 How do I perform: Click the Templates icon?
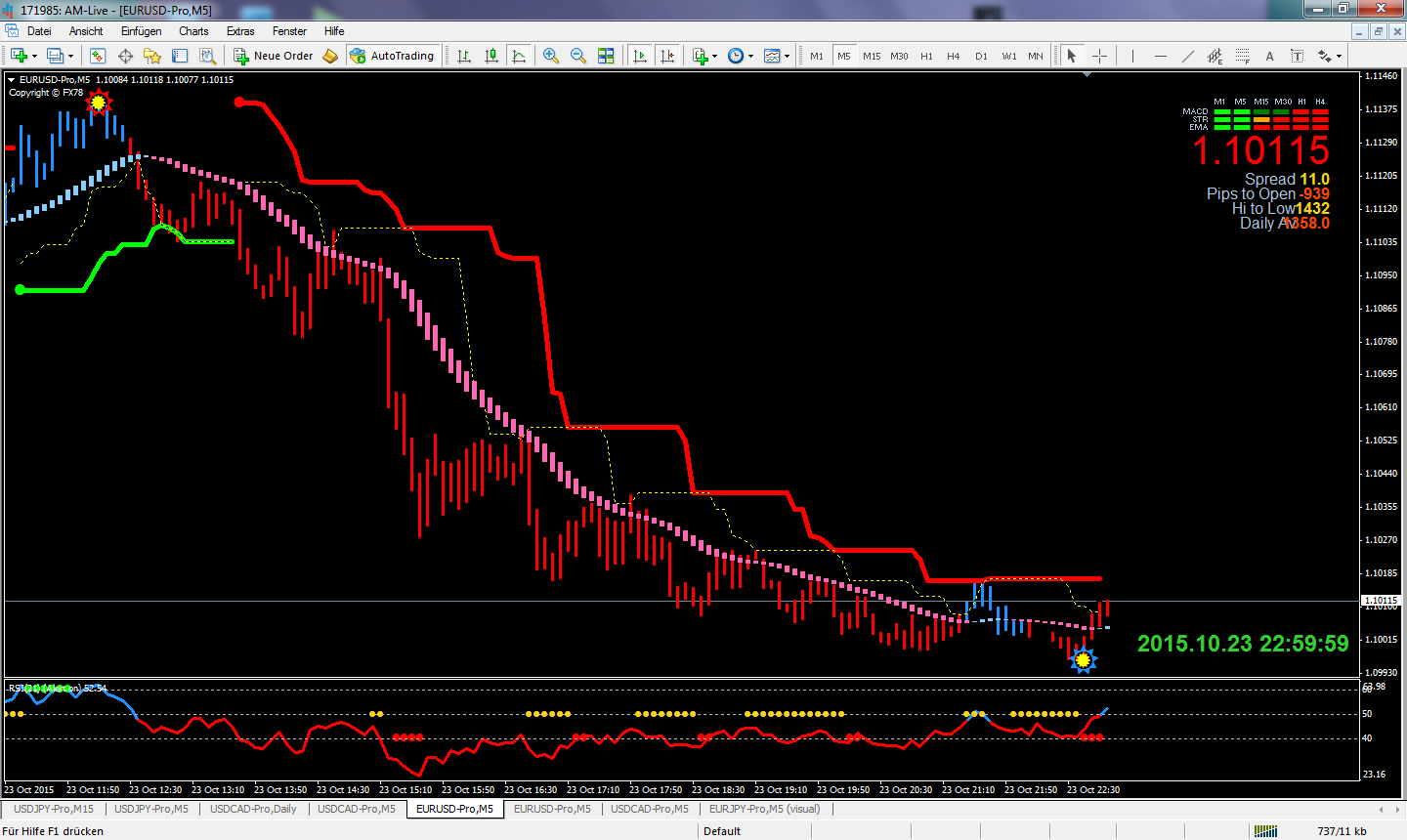tap(772, 56)
